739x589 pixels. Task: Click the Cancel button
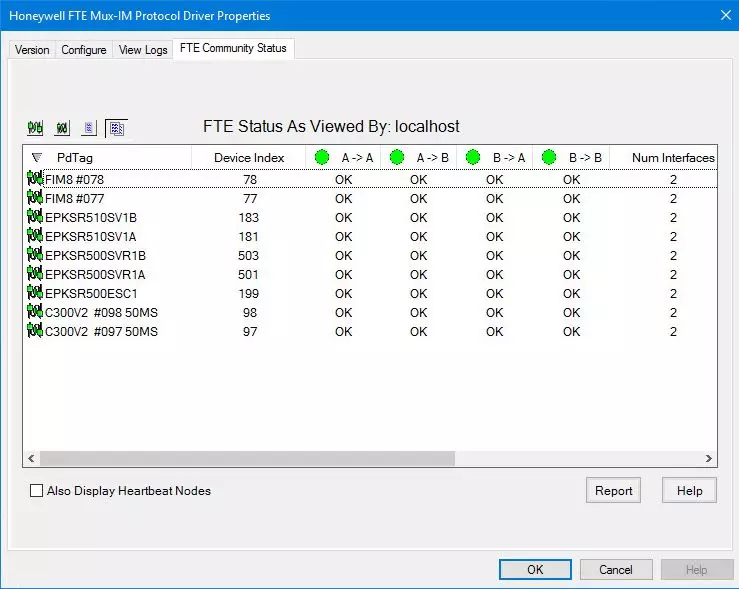click(x=616, y=570)
